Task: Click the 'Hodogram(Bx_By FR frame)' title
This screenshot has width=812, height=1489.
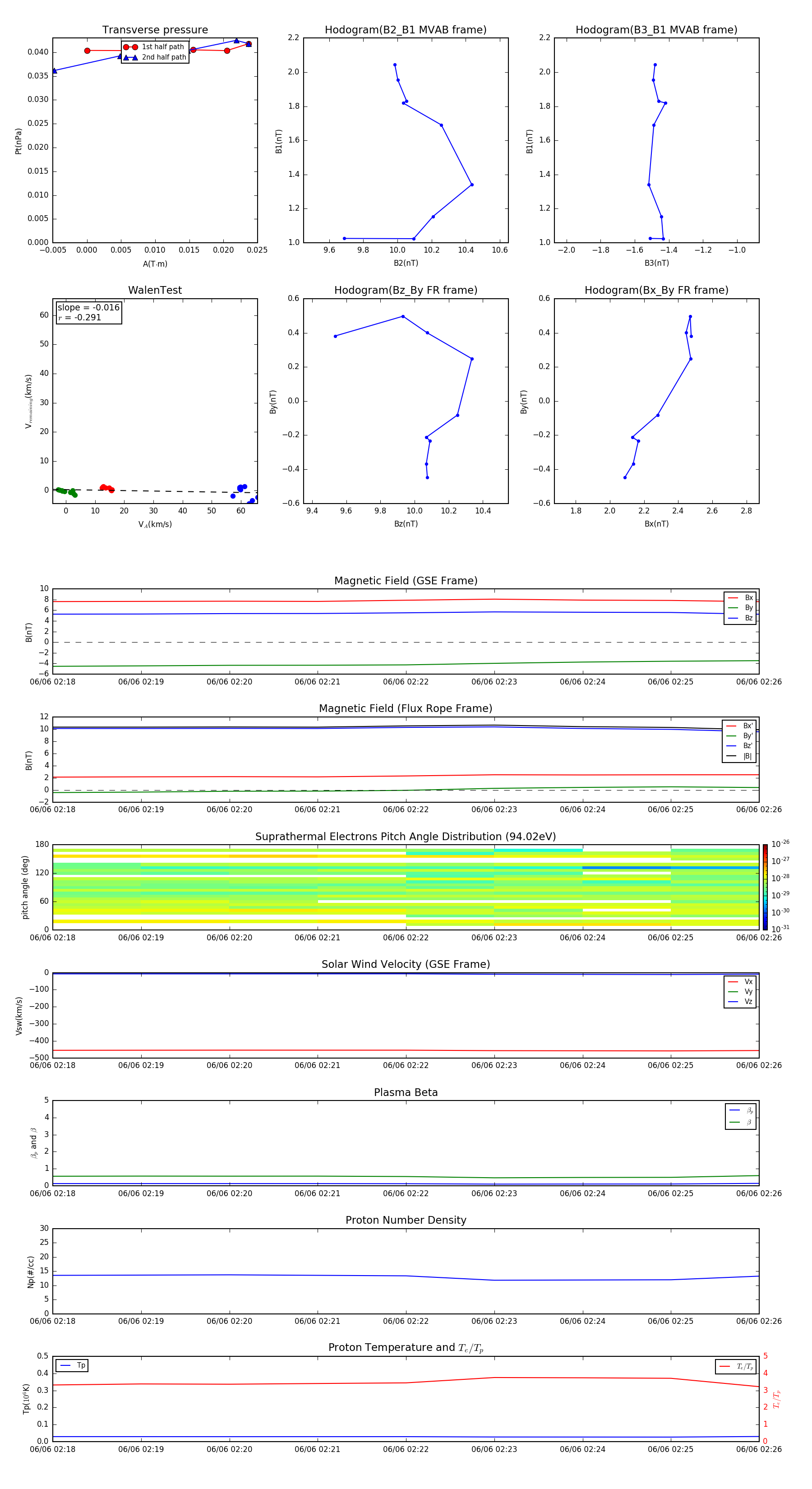Action: tap(656, 290)
